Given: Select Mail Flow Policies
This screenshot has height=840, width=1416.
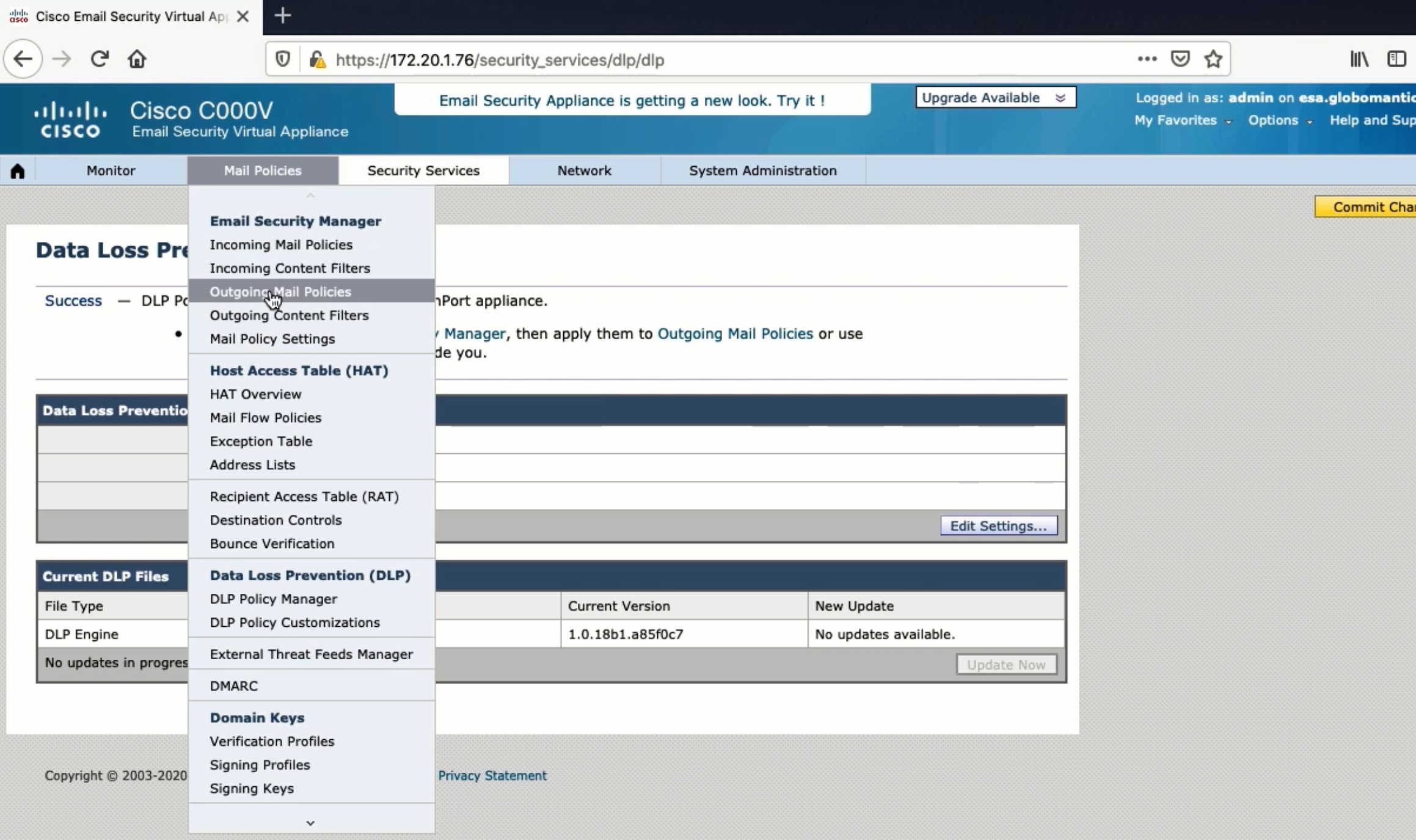Looking at the screenshot, I should (x=266, y=417).
